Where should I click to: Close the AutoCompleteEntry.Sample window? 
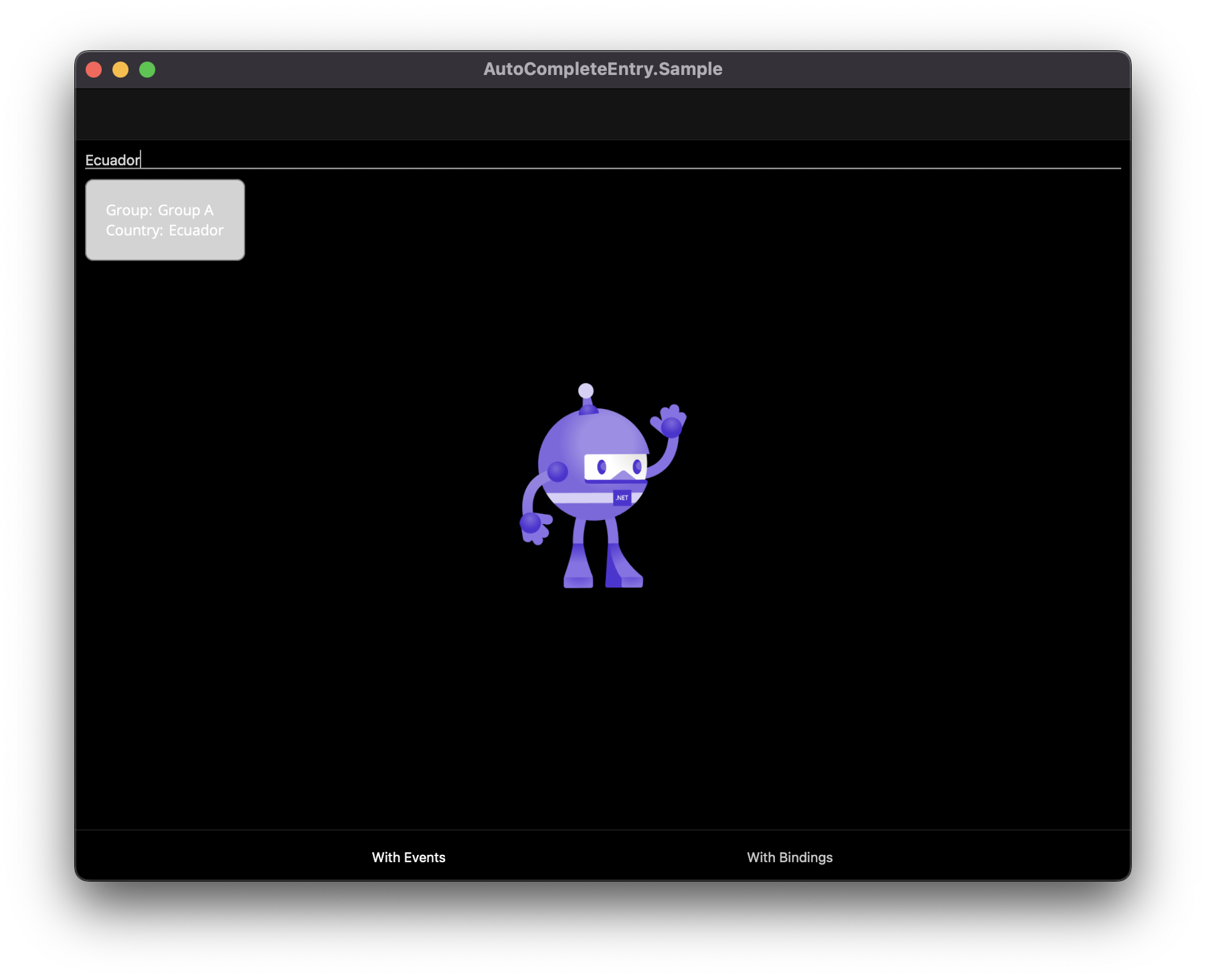pyautogui.click(x=94, y=70)
